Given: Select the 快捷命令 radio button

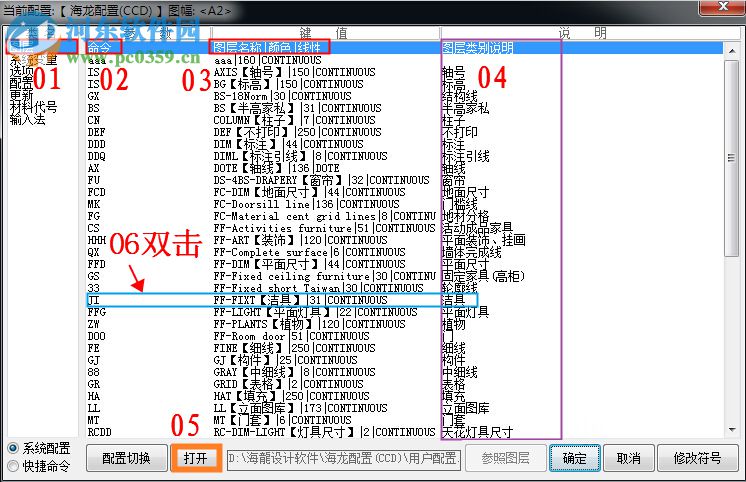Looking at the screenshot, I should pyautogui.click(x=39, y=465).
